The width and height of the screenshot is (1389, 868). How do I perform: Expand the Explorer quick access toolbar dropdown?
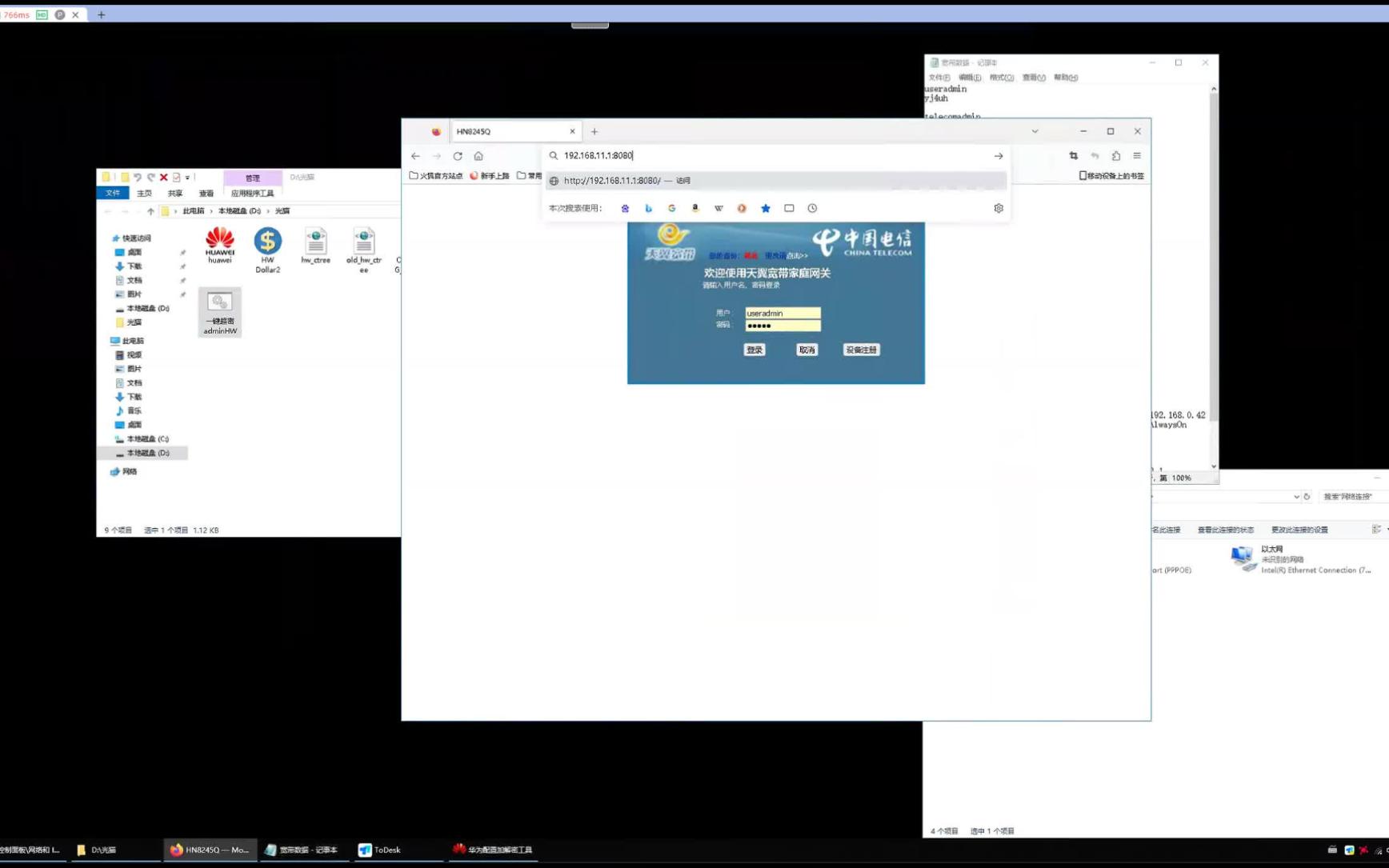point(187,178)
